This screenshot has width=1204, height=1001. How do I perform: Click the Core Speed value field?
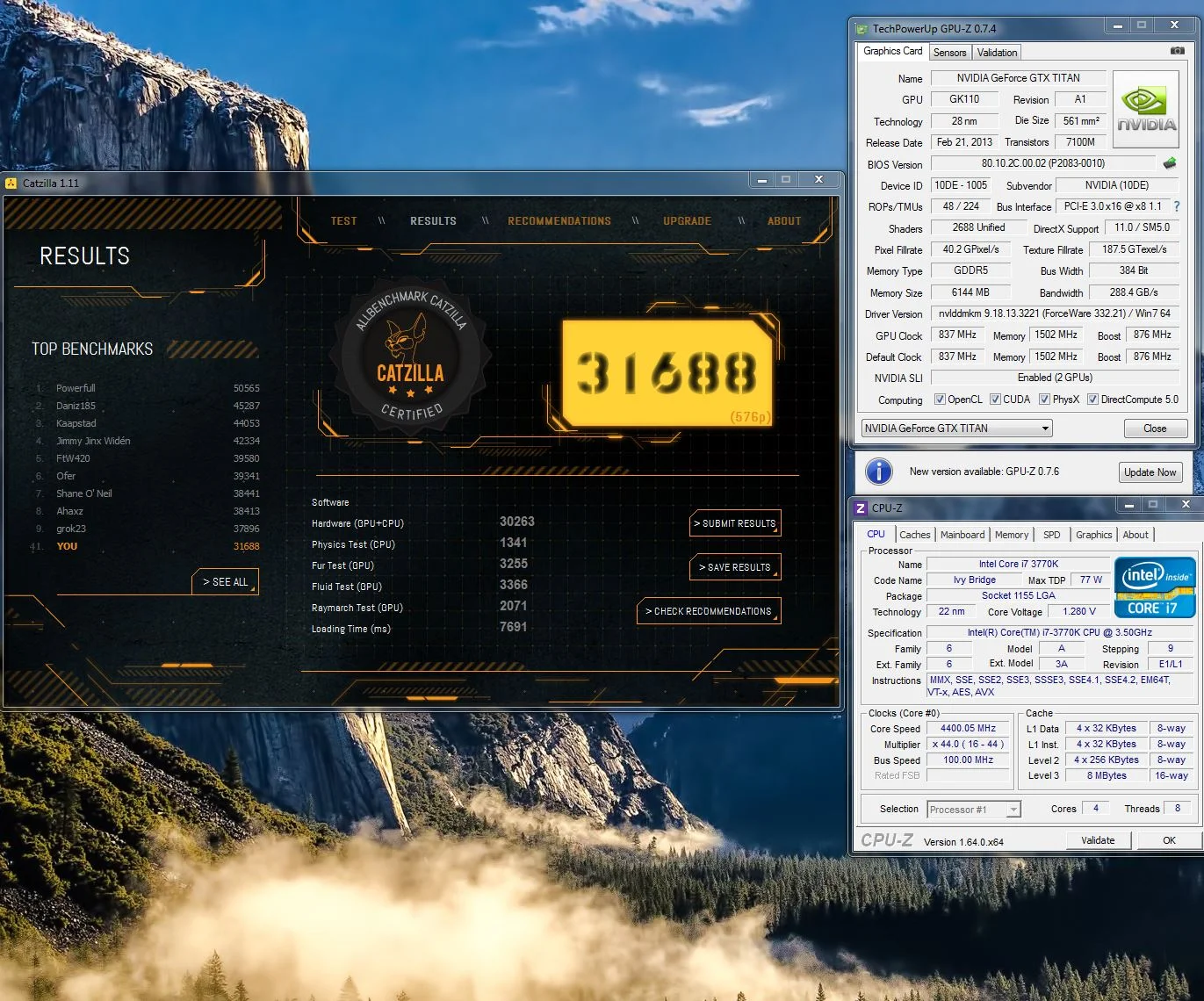968,728
